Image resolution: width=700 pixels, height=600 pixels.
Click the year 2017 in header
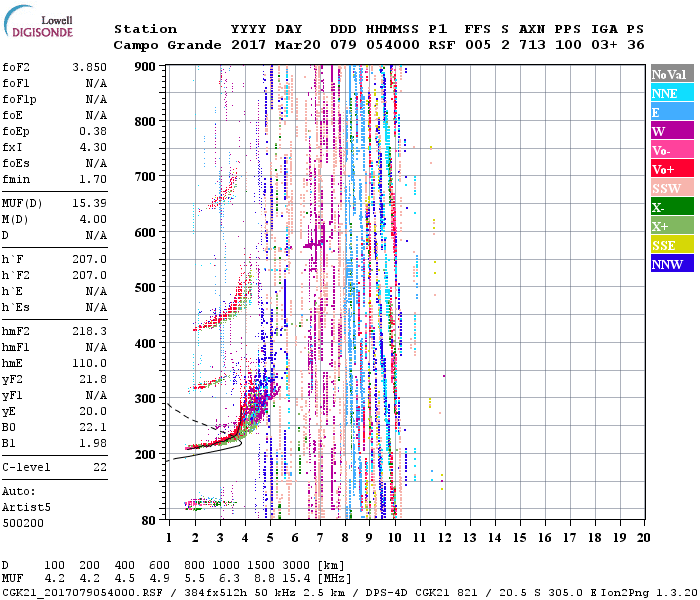248,45
